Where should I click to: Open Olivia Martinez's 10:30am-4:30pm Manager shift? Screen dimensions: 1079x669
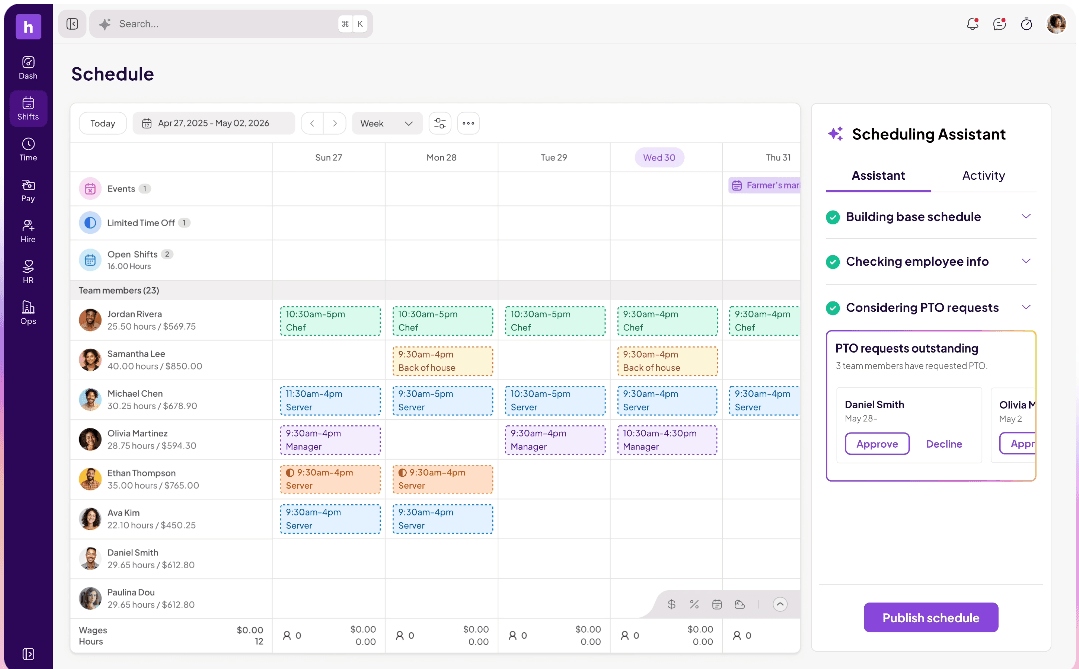[667, 440]
